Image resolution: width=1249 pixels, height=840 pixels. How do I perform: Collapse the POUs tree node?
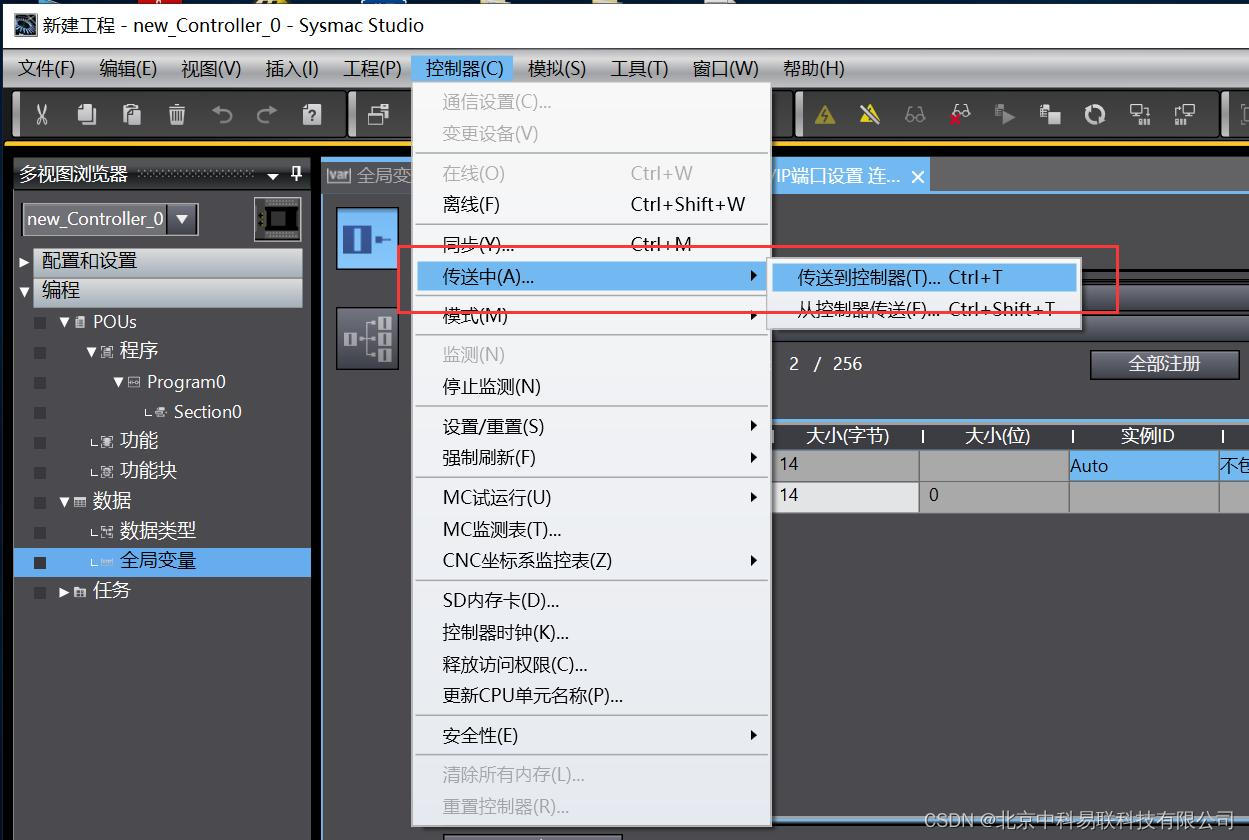64,322
